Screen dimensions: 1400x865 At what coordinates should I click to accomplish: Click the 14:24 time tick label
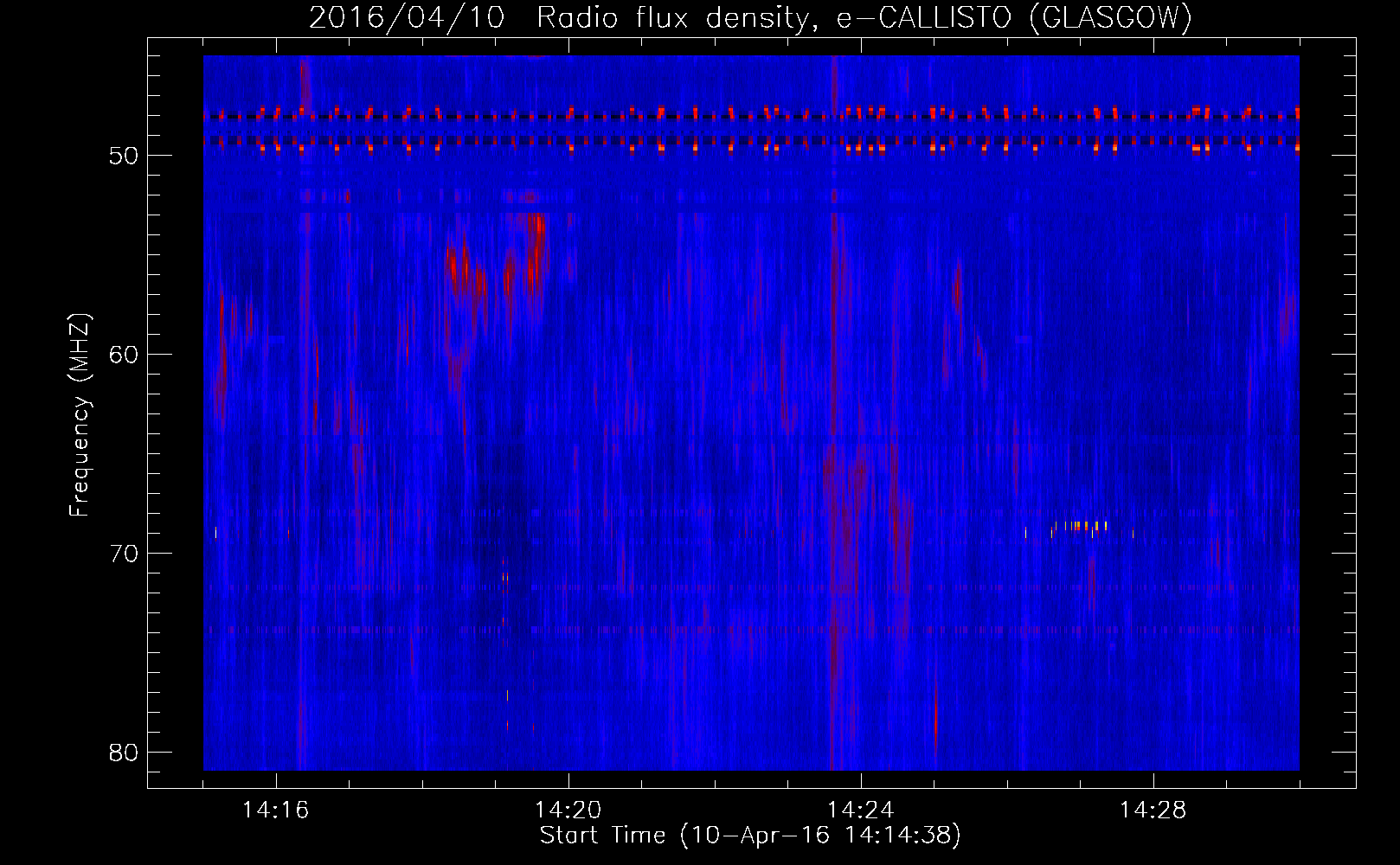click(860, 810)
